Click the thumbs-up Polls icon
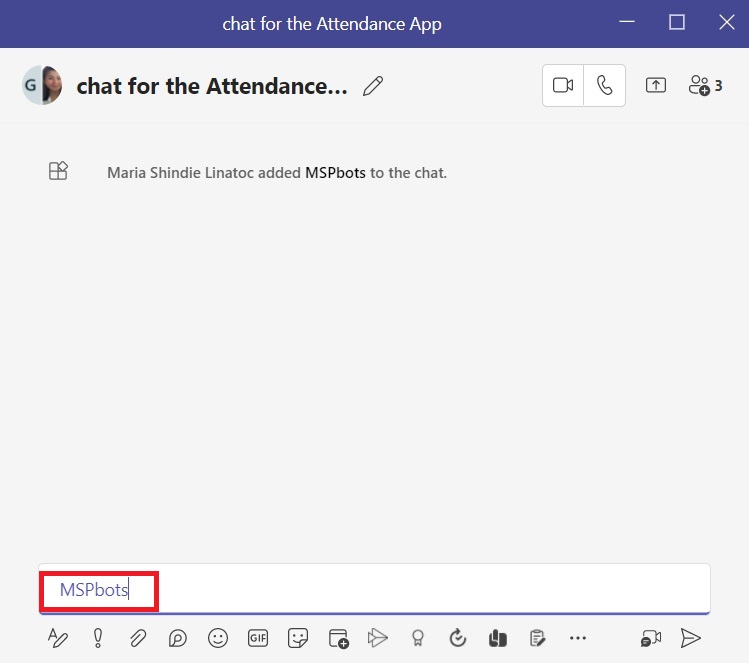 tap(497, 638)
